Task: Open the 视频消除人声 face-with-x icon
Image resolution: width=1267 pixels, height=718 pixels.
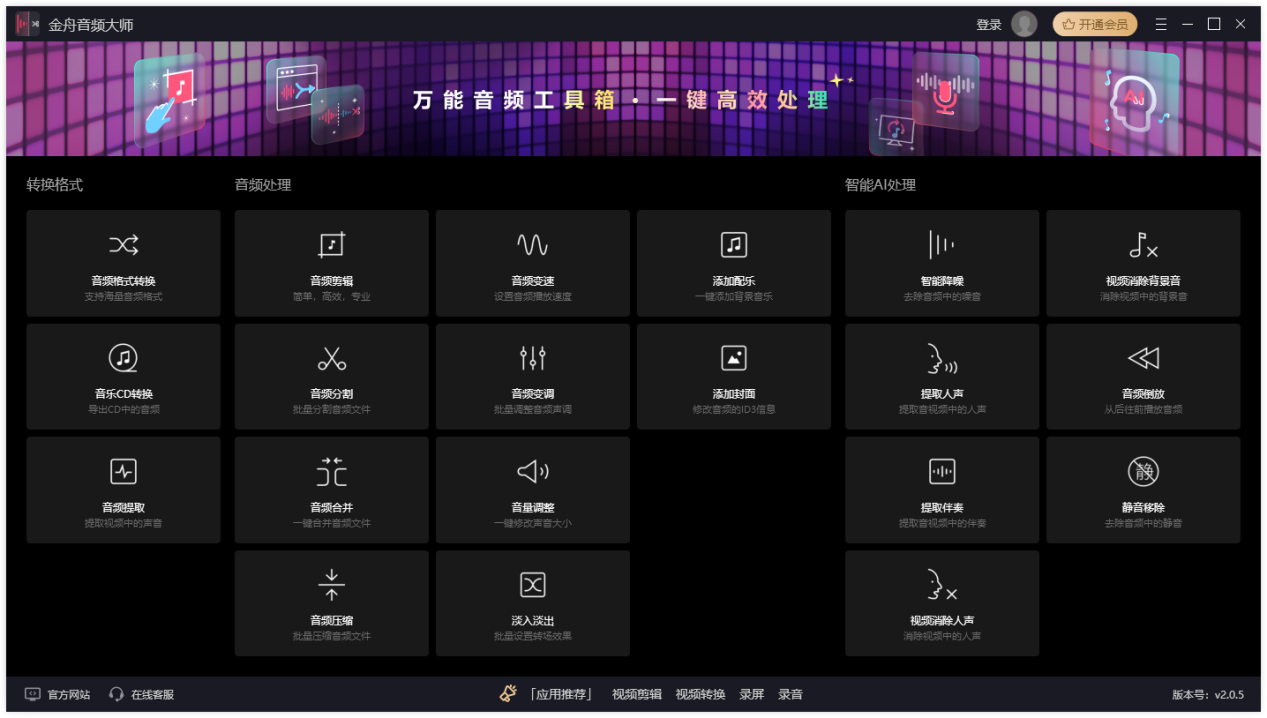Action: [x=941, y=585]
